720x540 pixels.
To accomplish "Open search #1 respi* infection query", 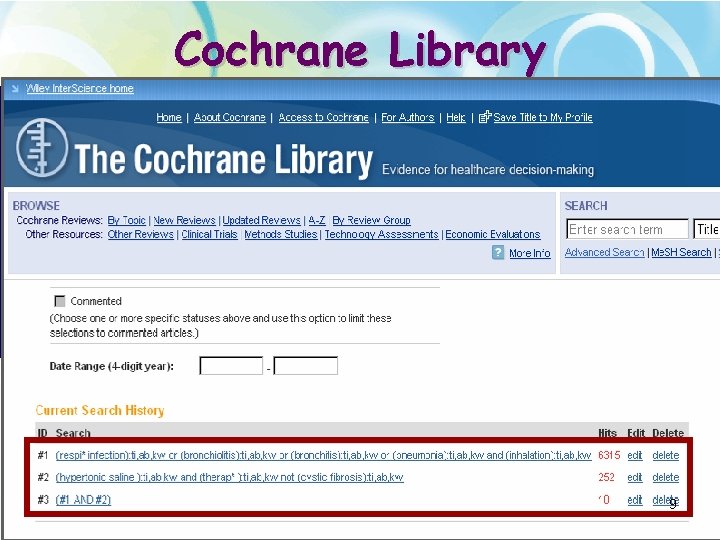I will pos(323,455).
